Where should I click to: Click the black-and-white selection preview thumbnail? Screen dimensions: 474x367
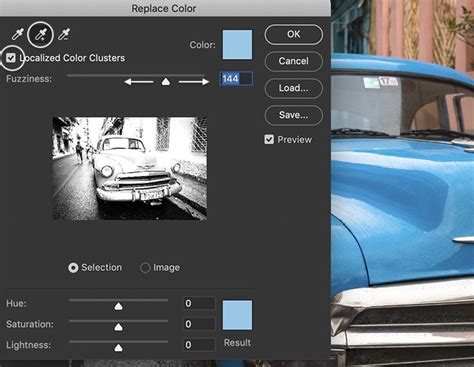tap(130, 168)
